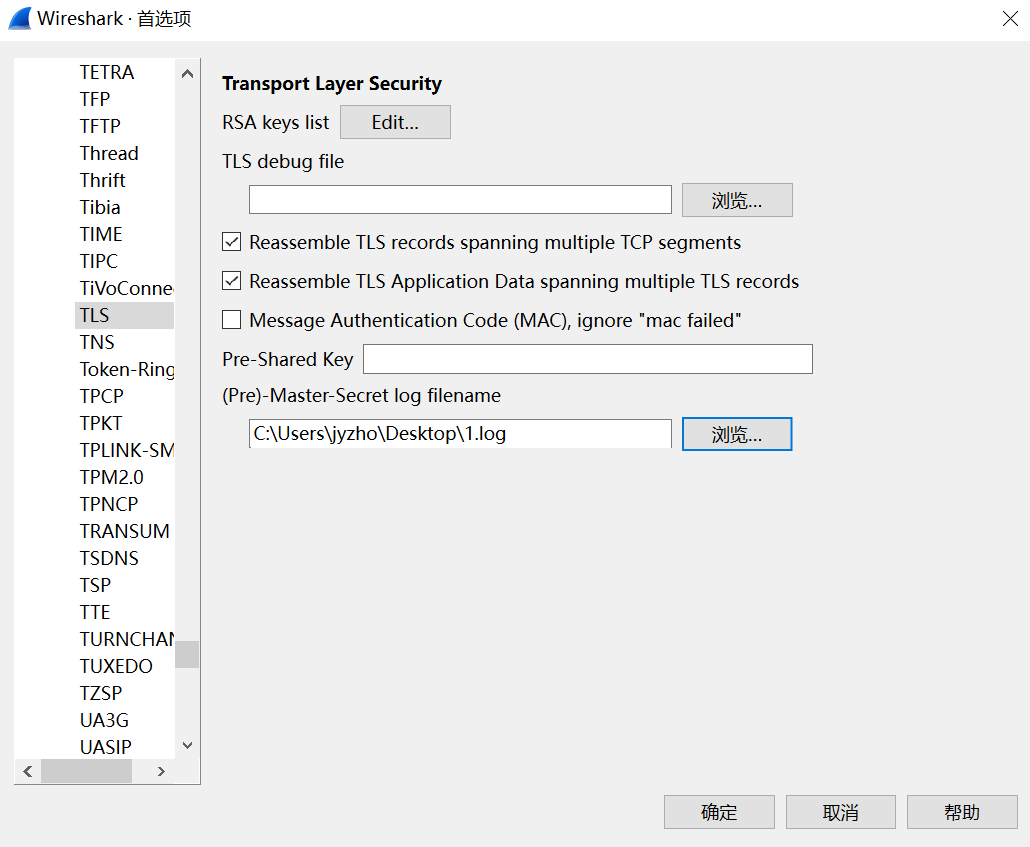The image size is (1030, 847).
Task: Focus the Pre-Shared Key field
Action: (588, 359)
